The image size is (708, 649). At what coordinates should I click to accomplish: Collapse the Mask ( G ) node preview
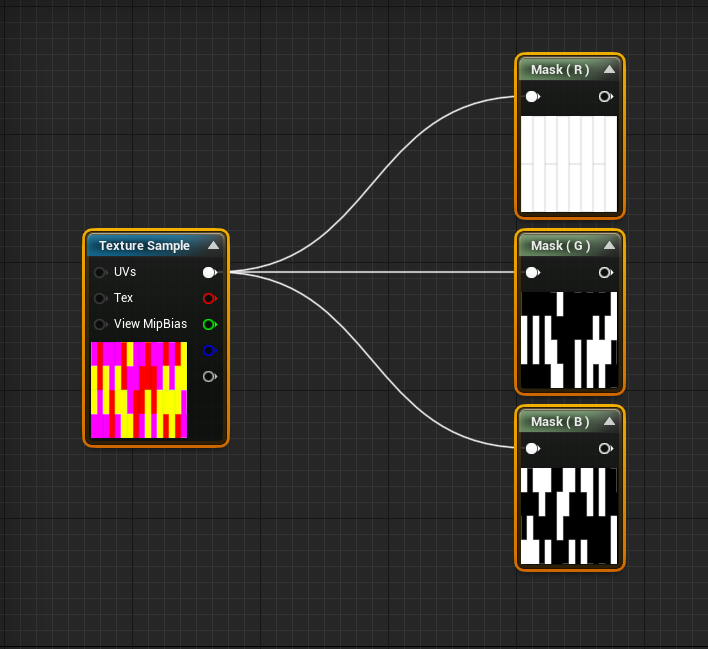click(x=610, y=245)
